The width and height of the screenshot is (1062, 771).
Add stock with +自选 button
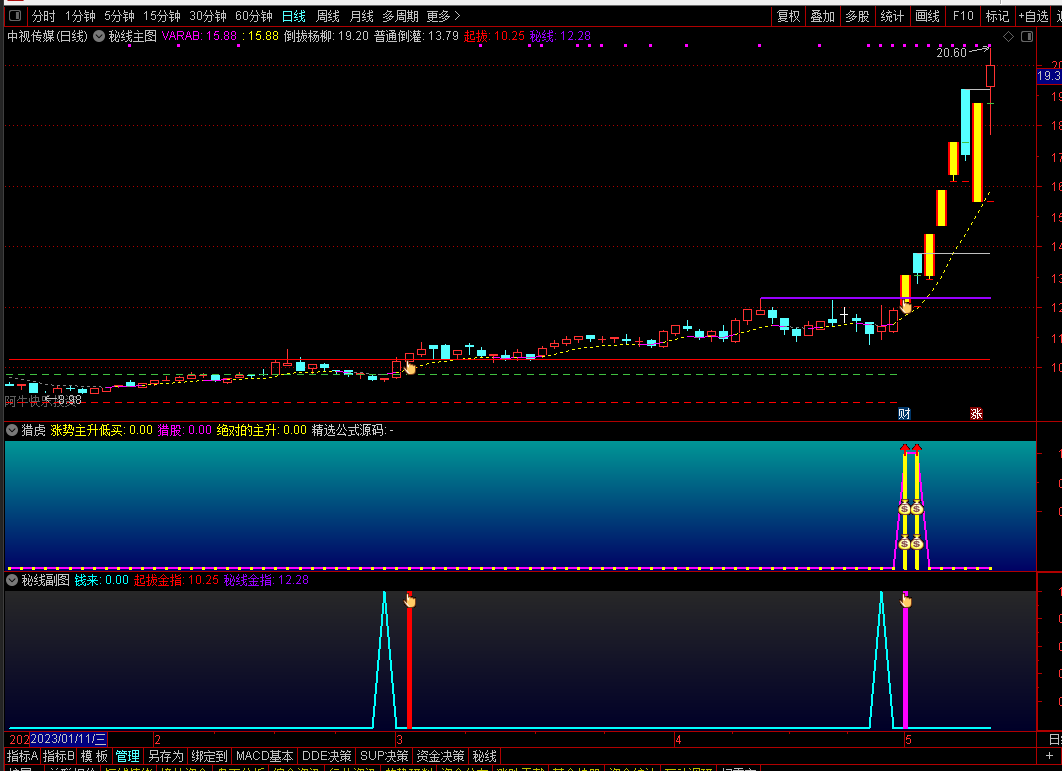click(x=1033, y=16)
